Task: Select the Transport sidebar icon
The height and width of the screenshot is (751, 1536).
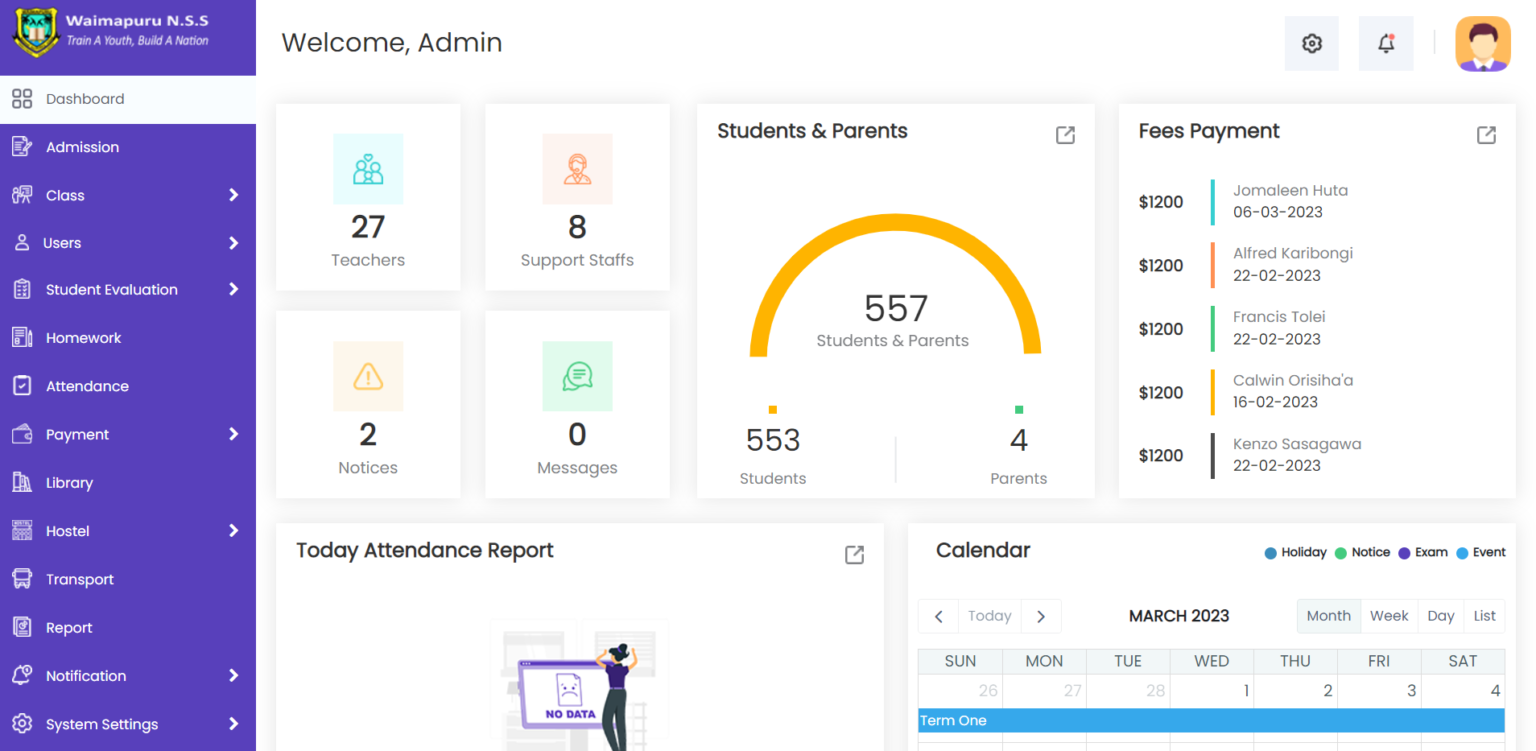Action: coord(21,579)
